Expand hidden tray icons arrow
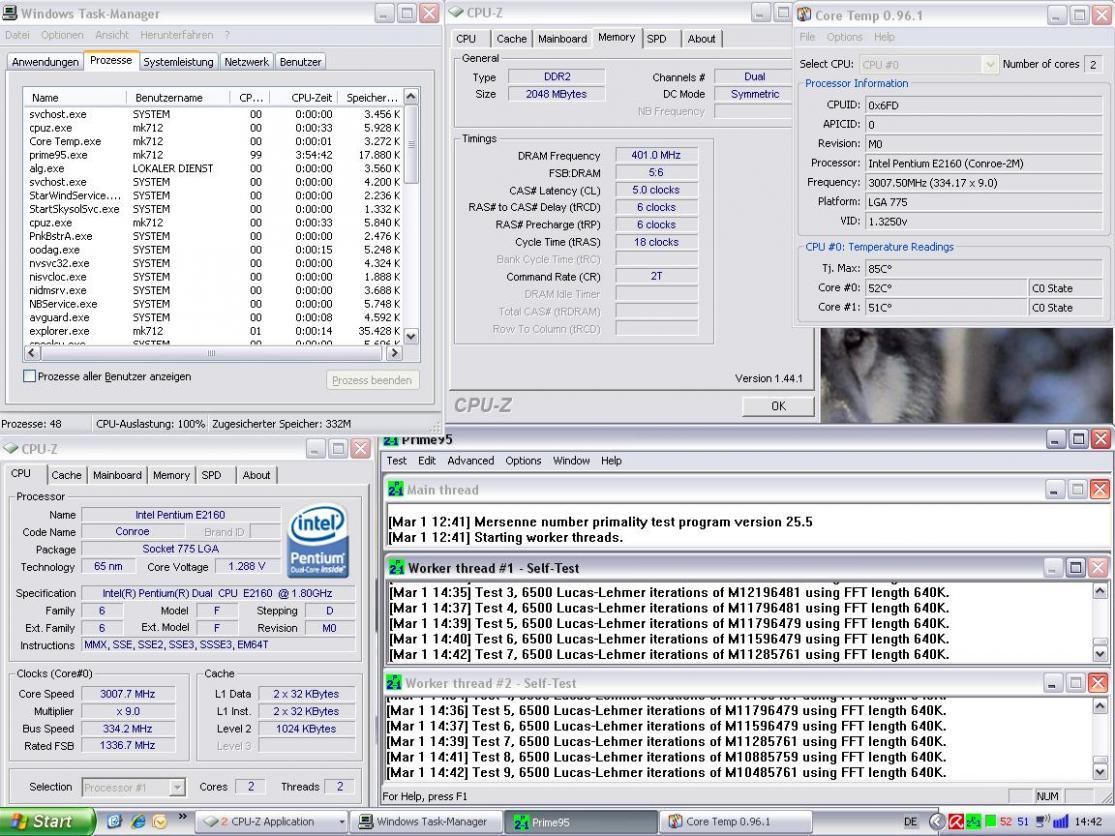The image size is (1115, 836). pos(937,822)
